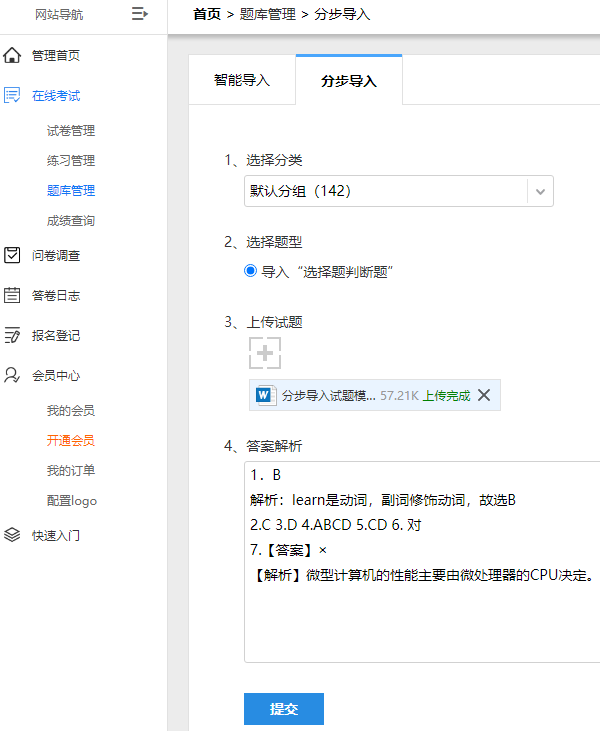Click into the 答案解析 text area
Screen dimensions: 600x731
[422, 562]
